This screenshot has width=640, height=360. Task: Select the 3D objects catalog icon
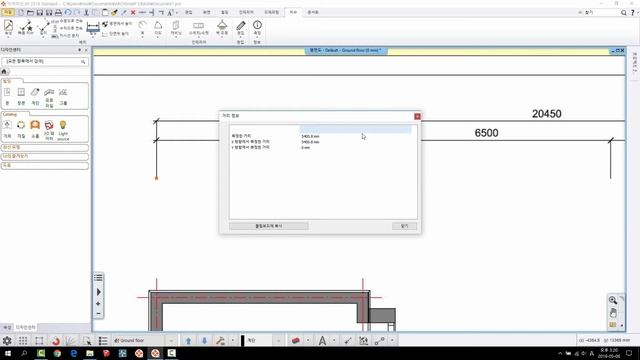pos(49,125)
